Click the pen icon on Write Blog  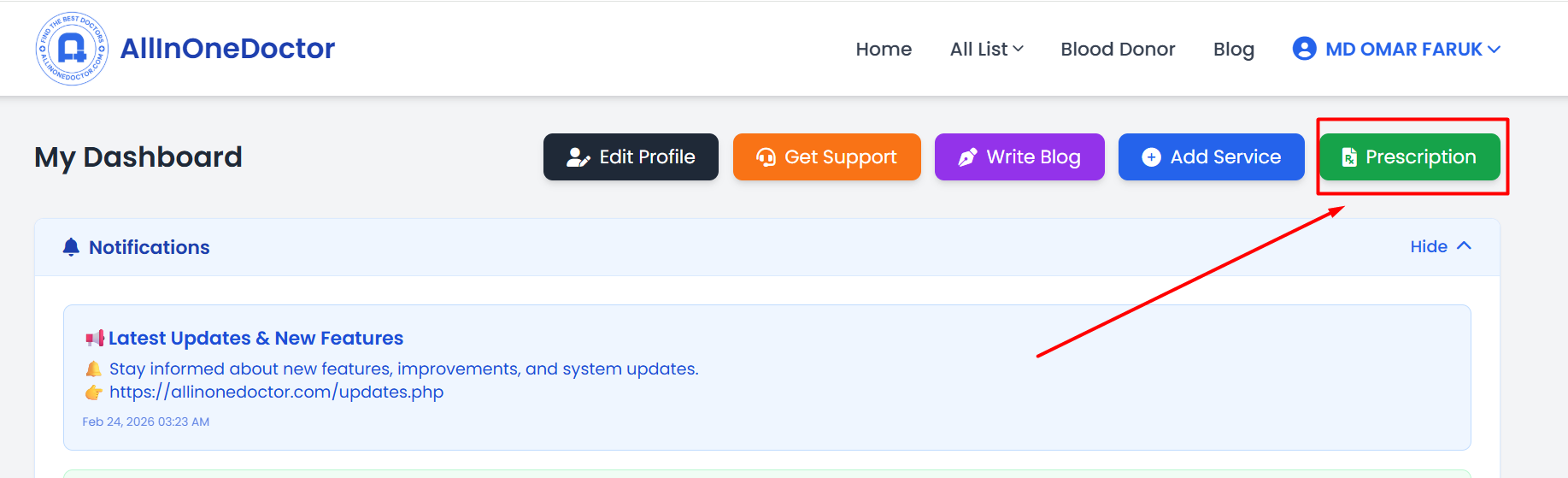pos(967,157)
